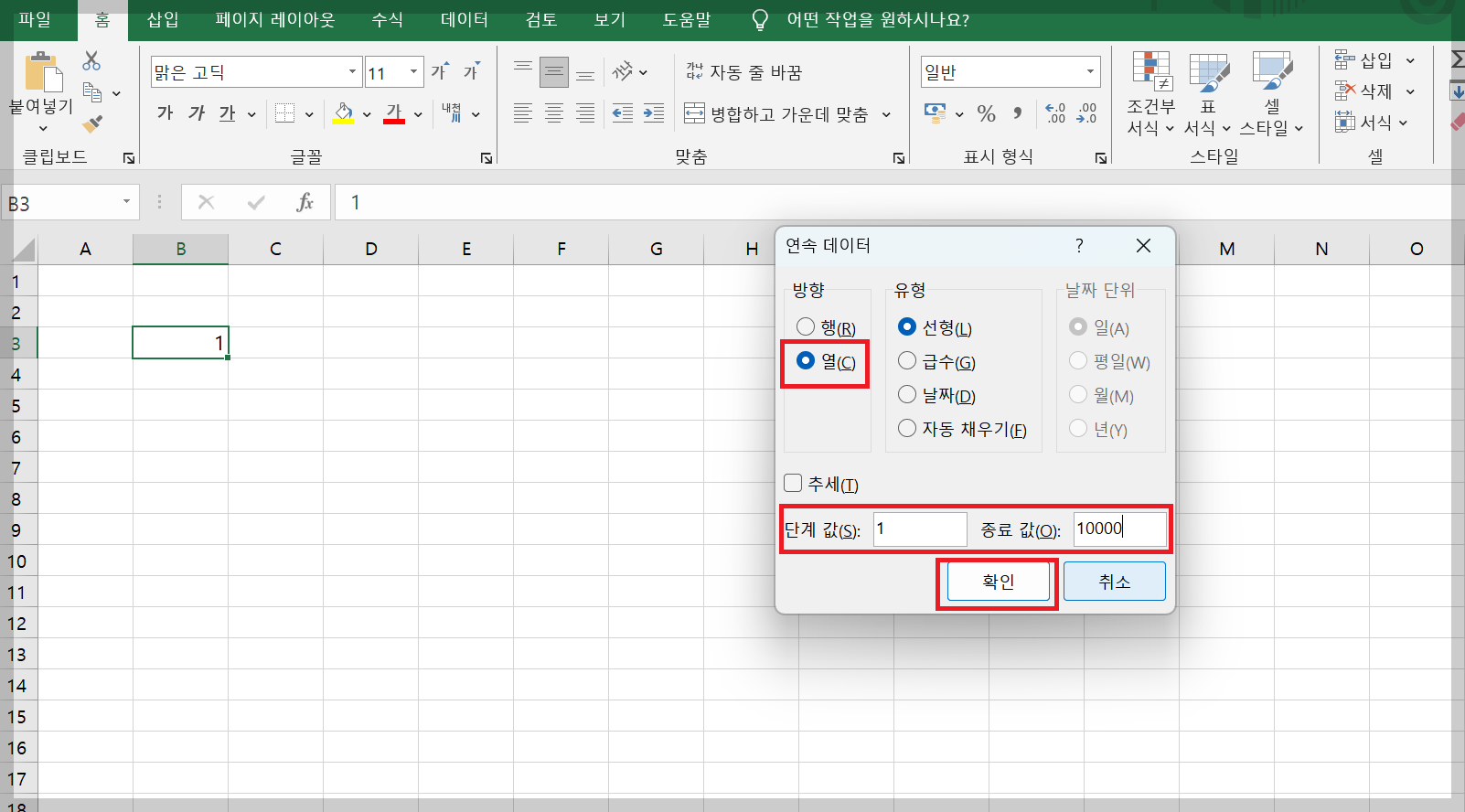Open the font name dropdown (맑은 고딕)
The height and width of the screenshot is (812, 1465).
pyautogui.click(x=353, y=71)
